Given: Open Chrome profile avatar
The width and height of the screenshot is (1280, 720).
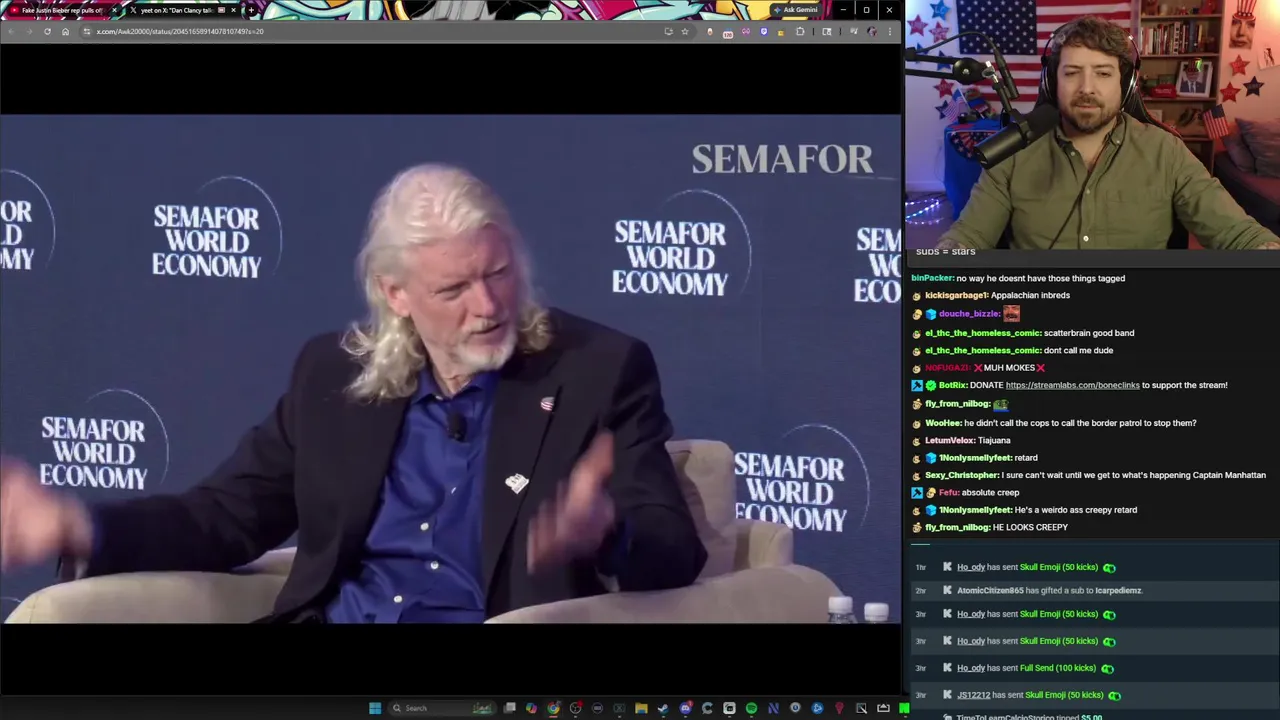Looking at the screenshot, I should click(872, 31).
